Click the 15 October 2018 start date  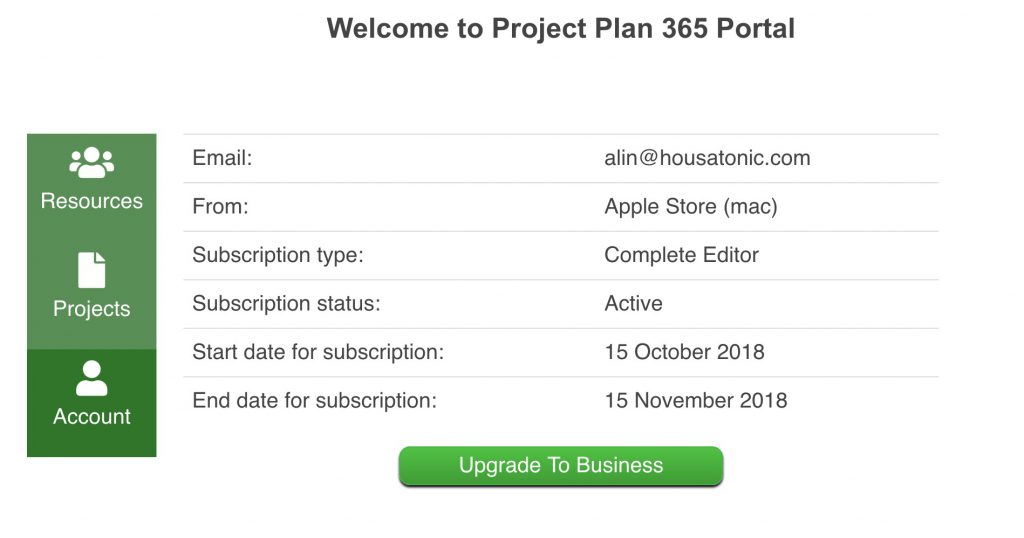pos(684,352)
